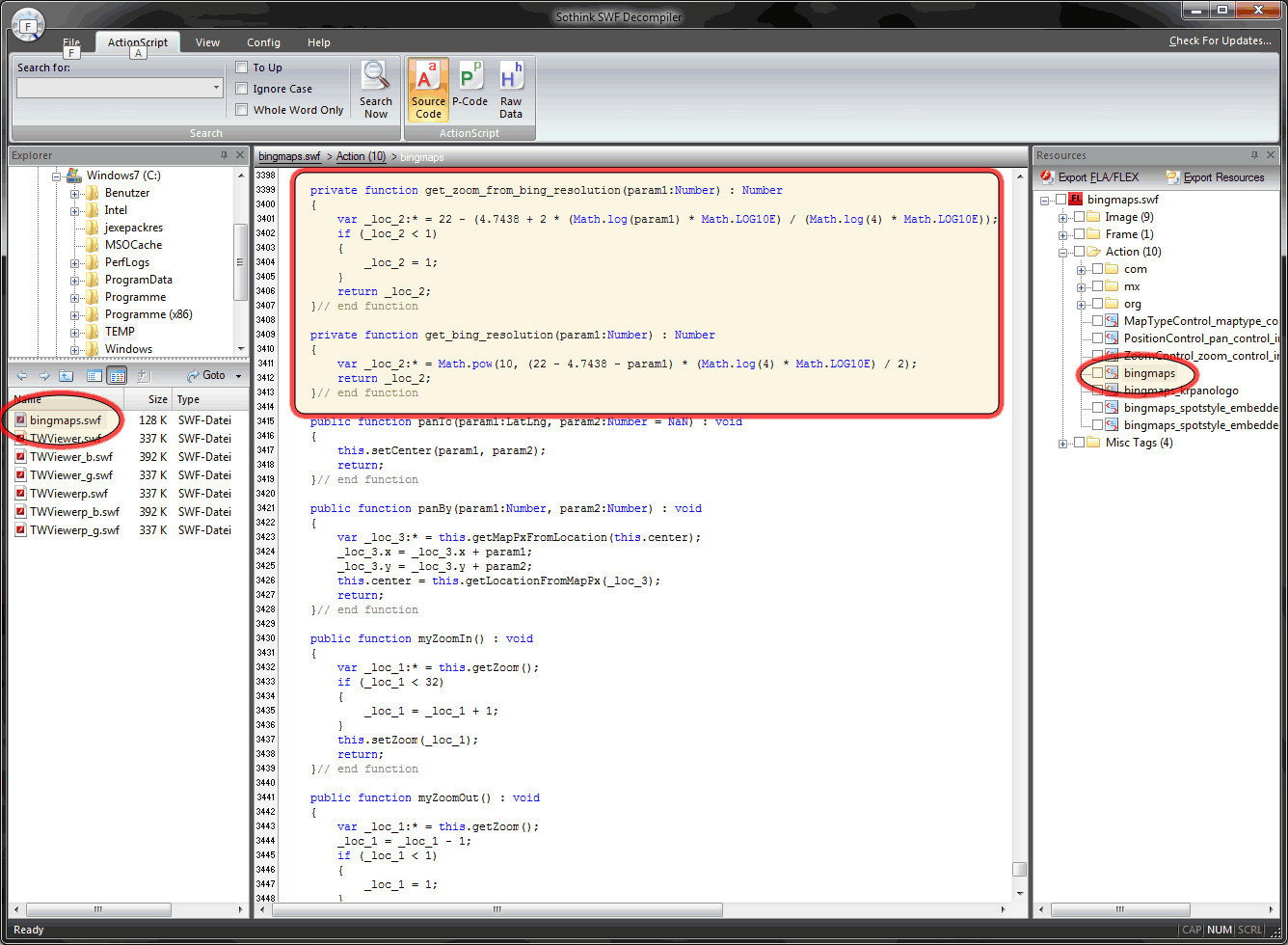Screen dimensions: 1288x945
Task: Expand the Image (9) node
Action: tap(1063, 217)
